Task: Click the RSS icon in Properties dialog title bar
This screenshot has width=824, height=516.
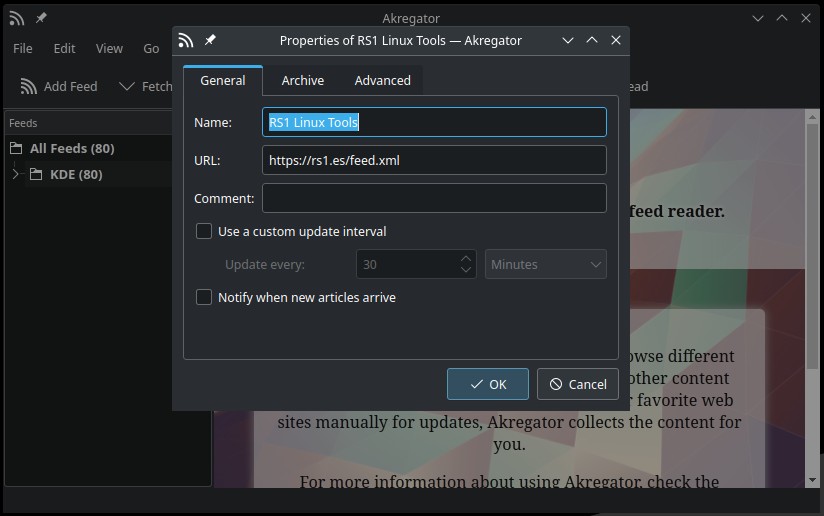Action: click(186, 40)
